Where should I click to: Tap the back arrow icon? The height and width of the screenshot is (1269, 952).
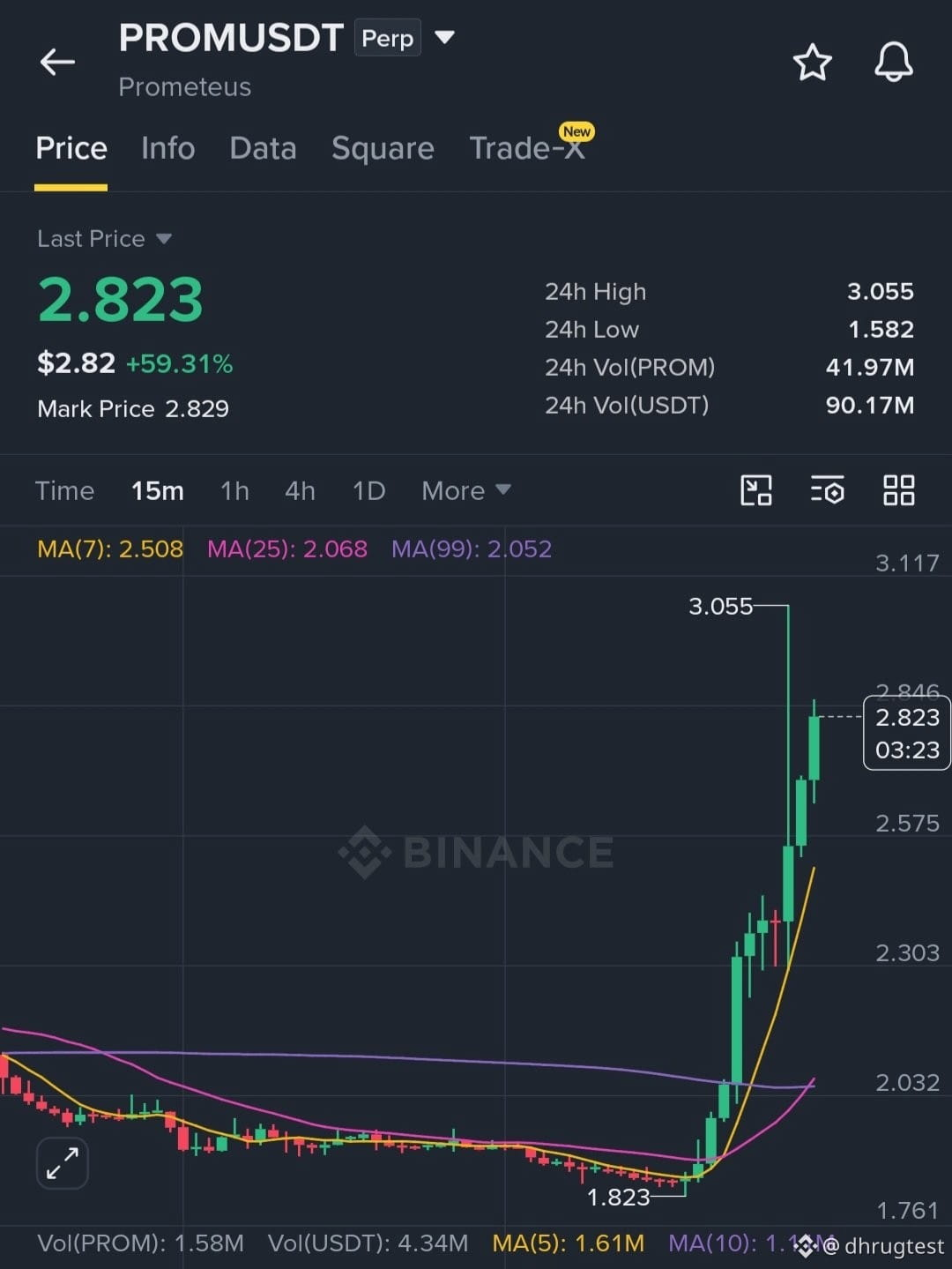click(x=57, y=62)
